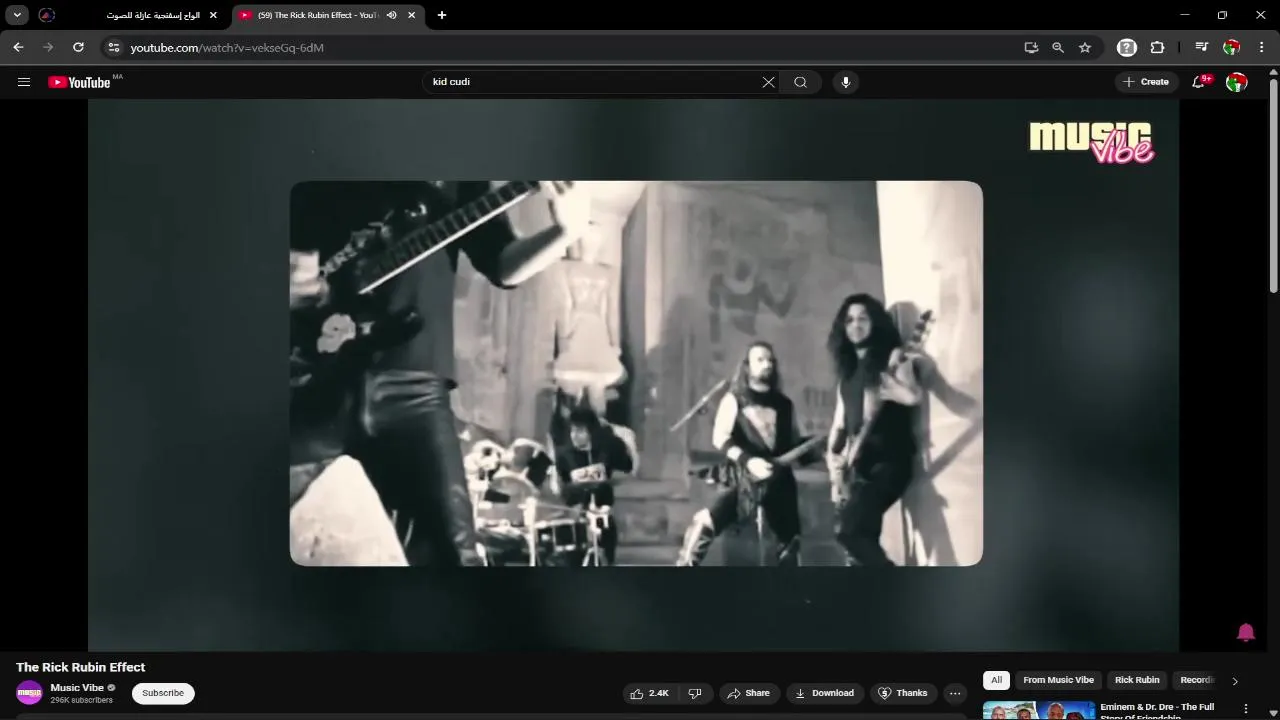The width and height of the screenshot is (1280, 720).
Task: Go forward in browser history
Action: click(48, 47)
